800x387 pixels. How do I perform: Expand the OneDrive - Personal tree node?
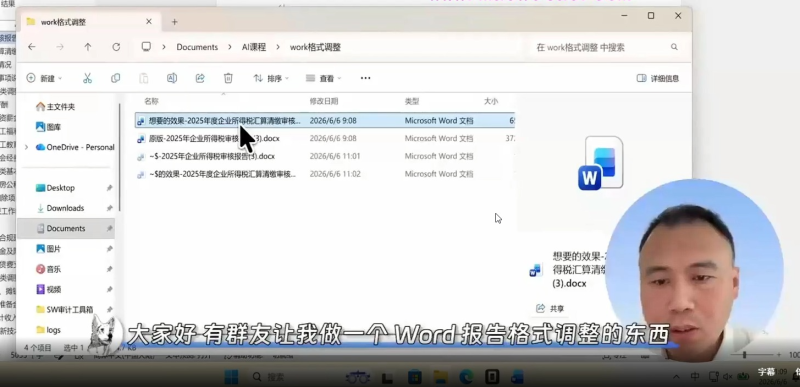(x=27, y=147)
